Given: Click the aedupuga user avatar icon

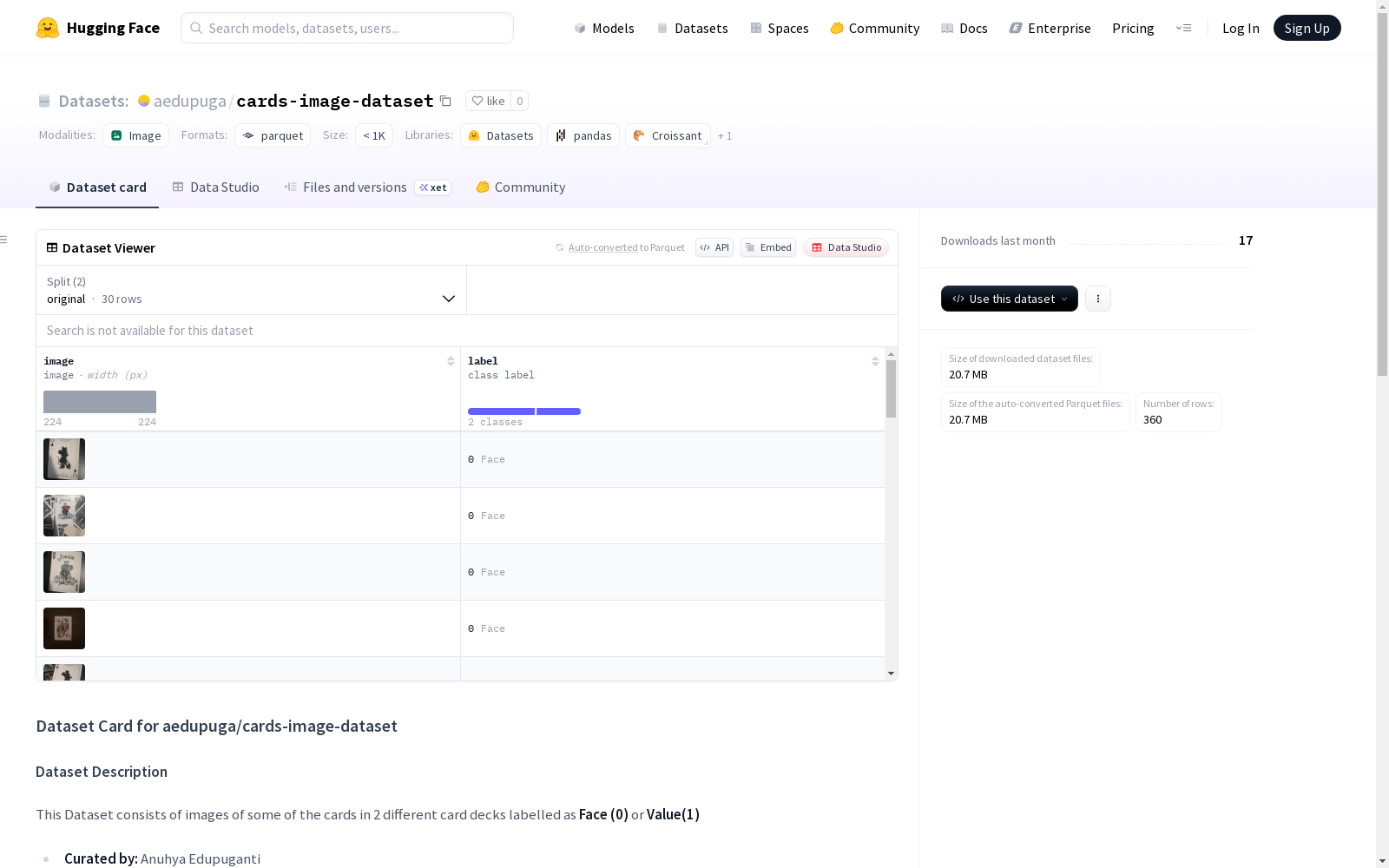Looking at the screenshot, I should [x=144, y=101].
